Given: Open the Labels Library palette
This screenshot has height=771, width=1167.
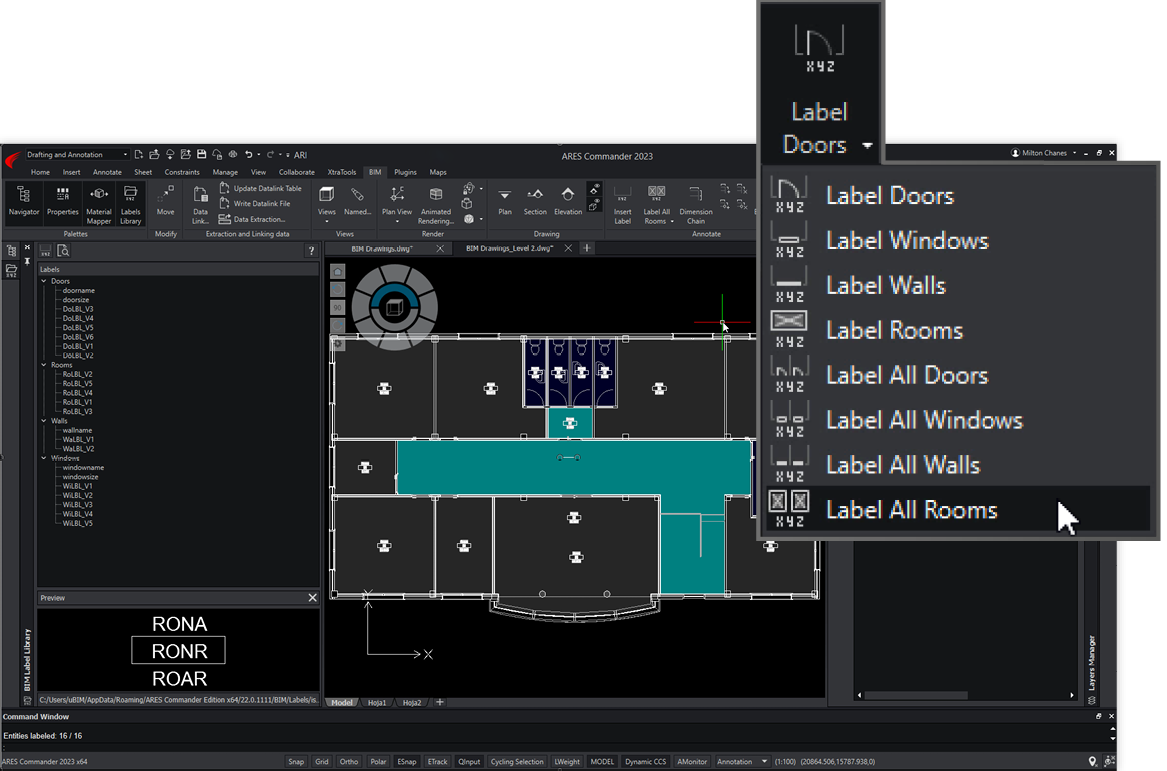Looking at the screenshot, I should 130,205.
